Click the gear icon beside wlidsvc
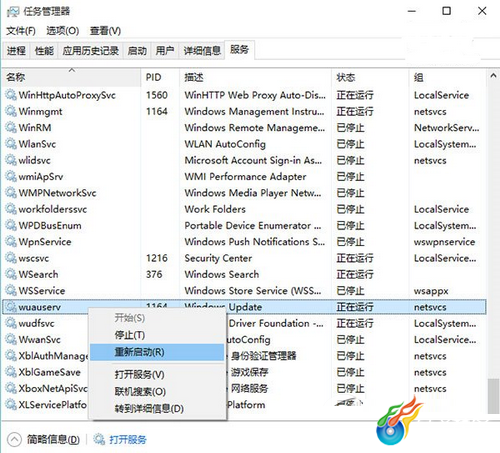 pos(11,160)
